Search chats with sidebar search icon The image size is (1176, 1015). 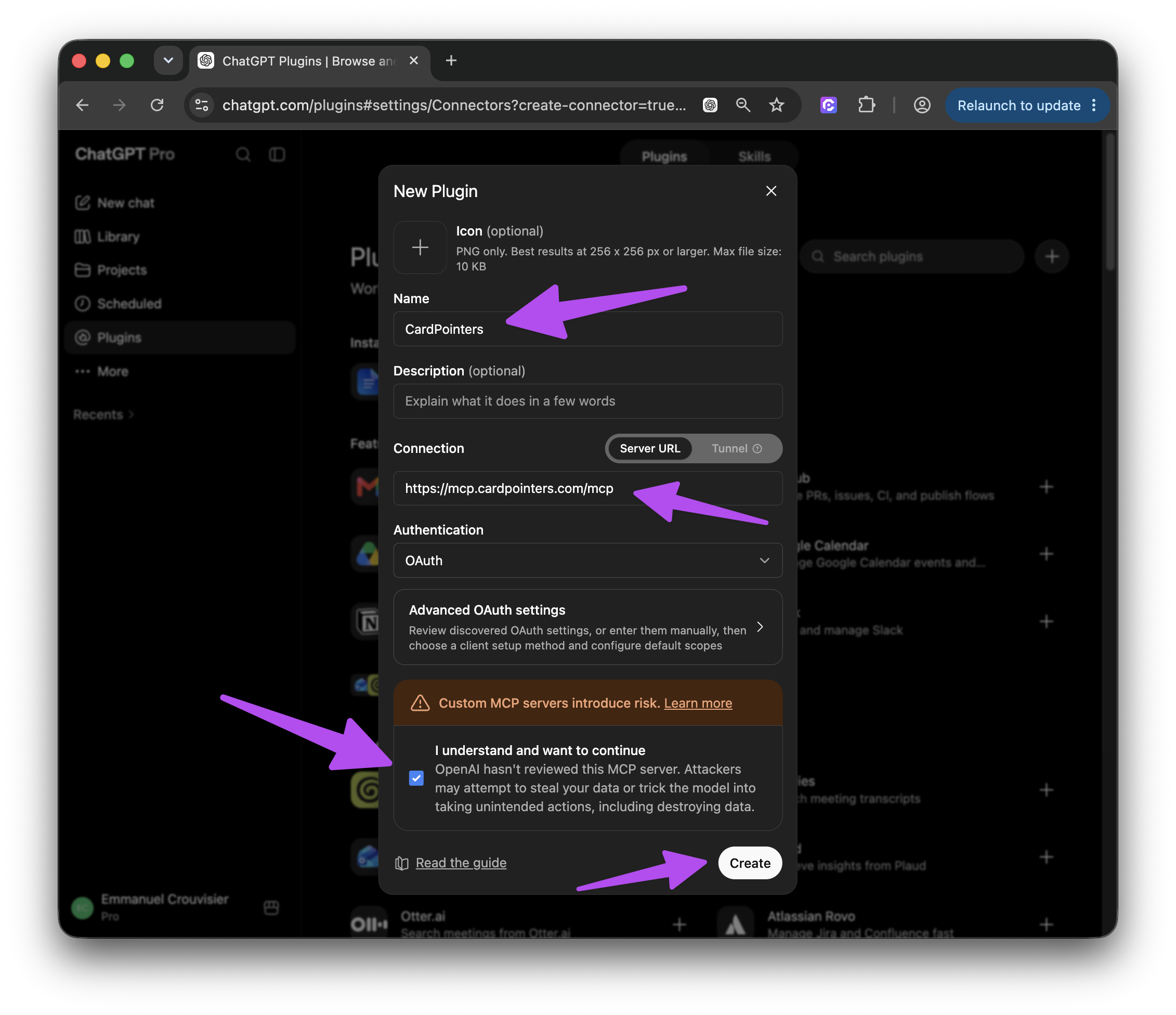pyautogui.click(x=243, y=154)
